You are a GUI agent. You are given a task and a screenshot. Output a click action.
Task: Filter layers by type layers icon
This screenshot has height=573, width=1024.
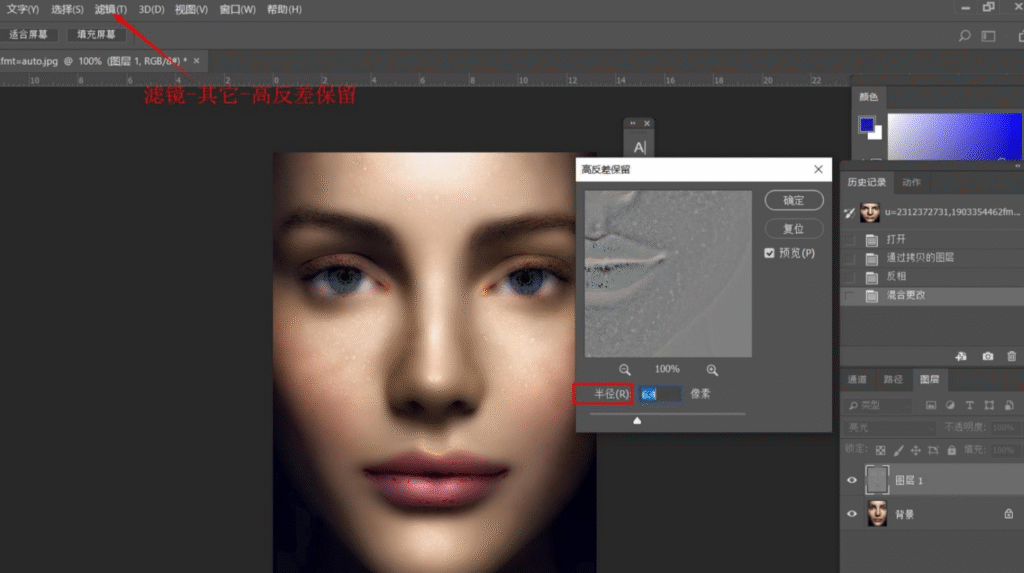click(970, 405)
